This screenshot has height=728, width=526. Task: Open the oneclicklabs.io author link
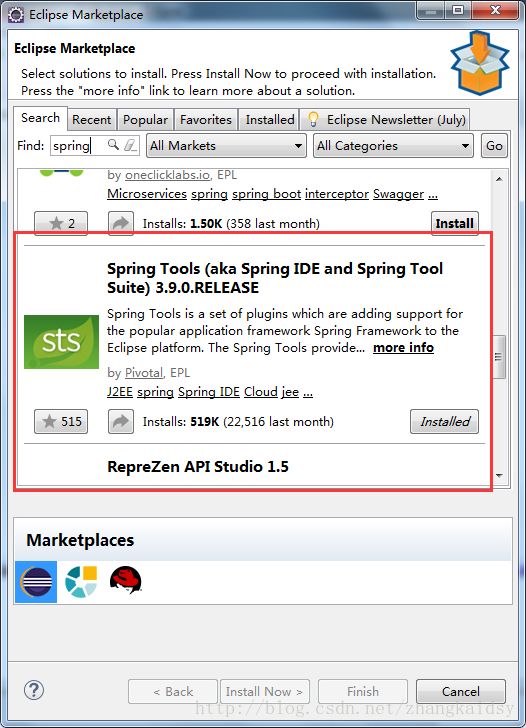(x=167, y=175)
